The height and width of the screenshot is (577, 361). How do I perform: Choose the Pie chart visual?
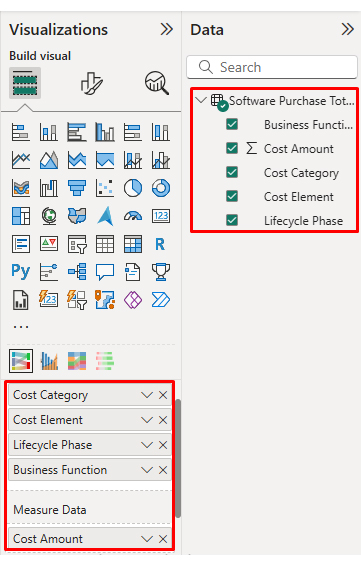[133, 188]
